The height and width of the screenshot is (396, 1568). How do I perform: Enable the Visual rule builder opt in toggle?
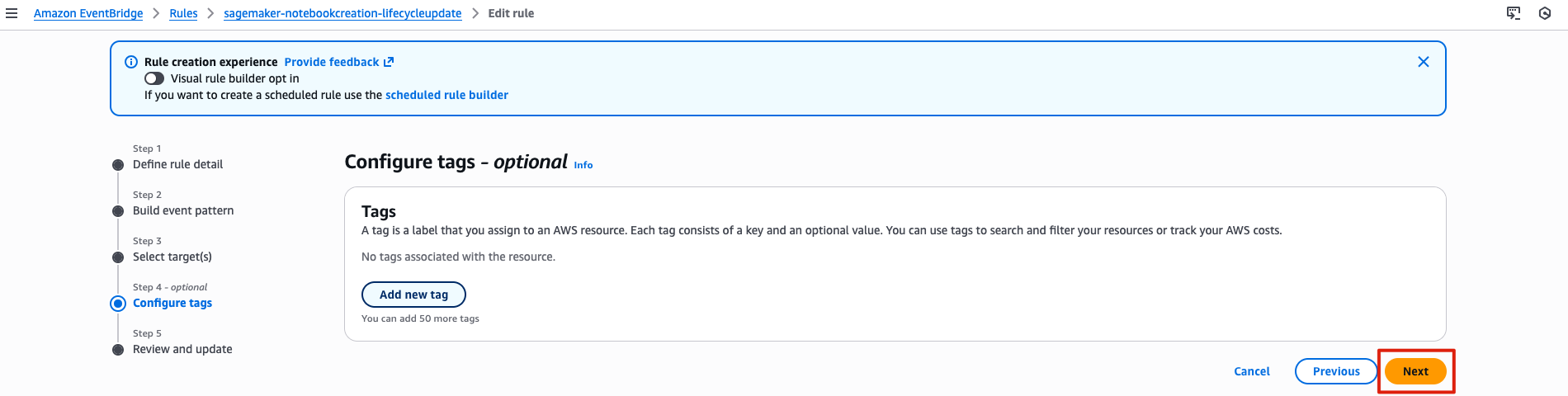click(x=154, y=78)
